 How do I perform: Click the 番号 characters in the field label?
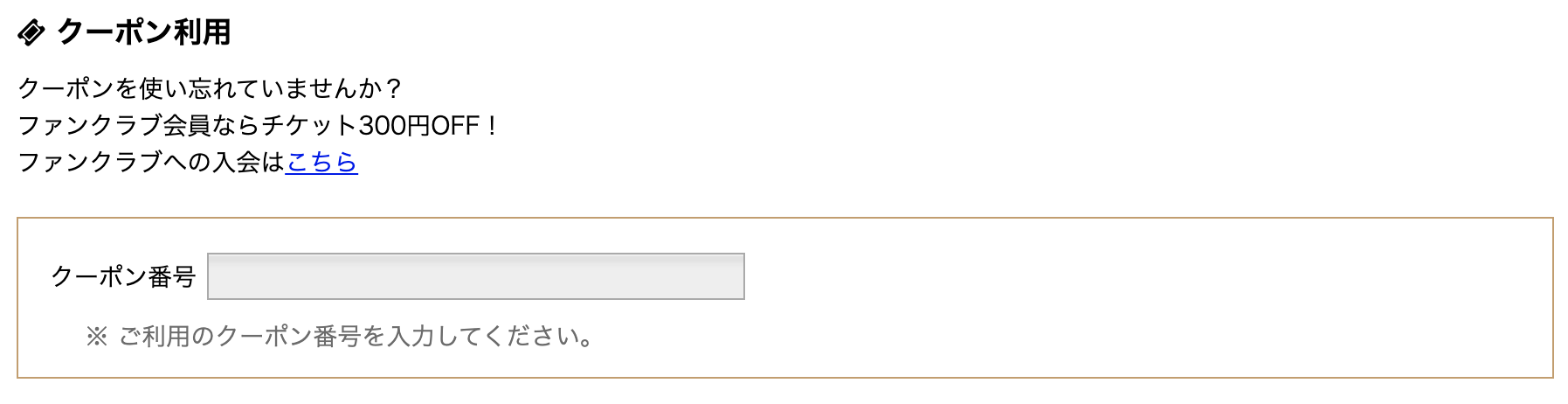pyautogui.click(x=172, y=276)
